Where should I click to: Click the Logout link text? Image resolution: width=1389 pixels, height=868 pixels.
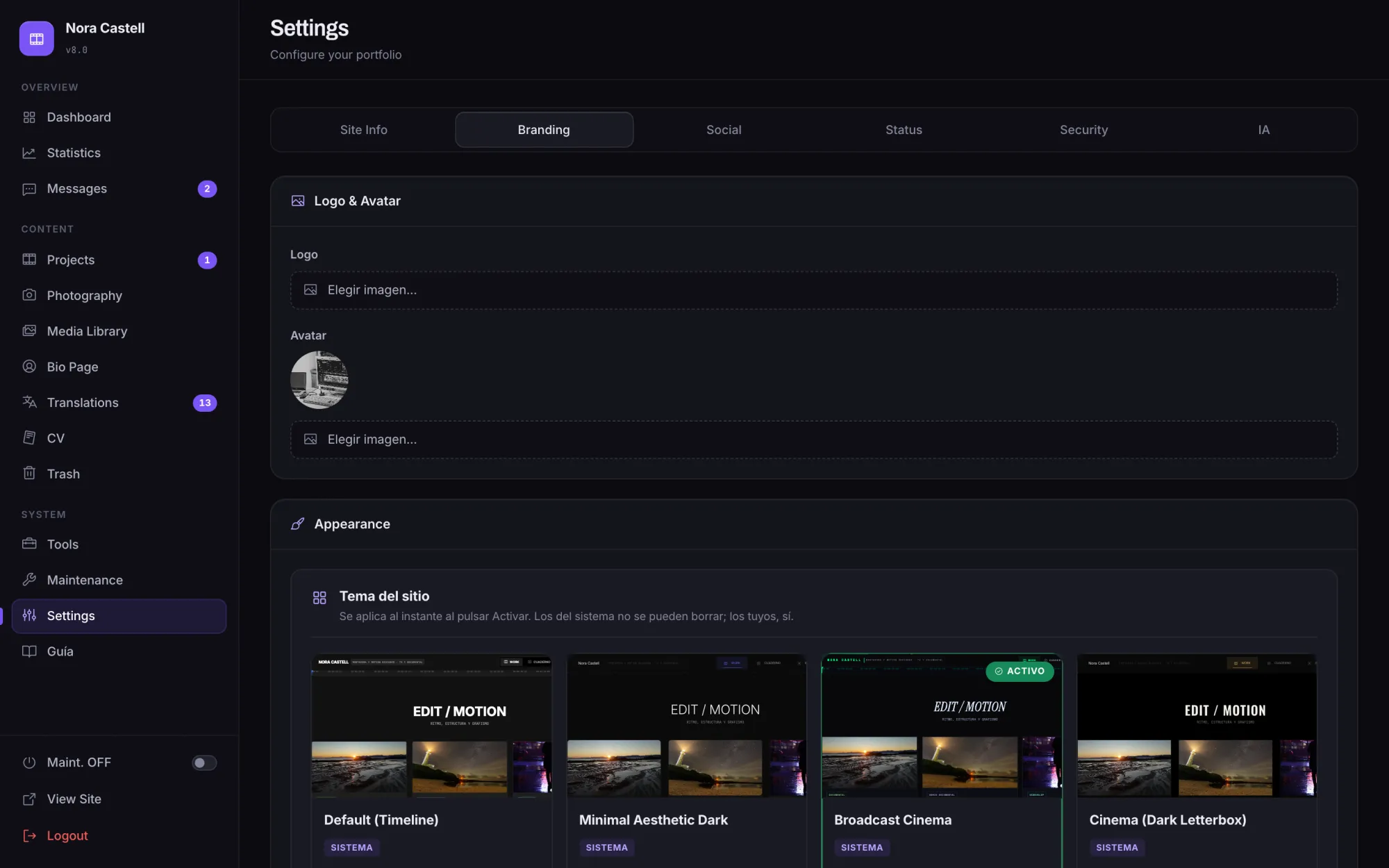tap(67, 836)
